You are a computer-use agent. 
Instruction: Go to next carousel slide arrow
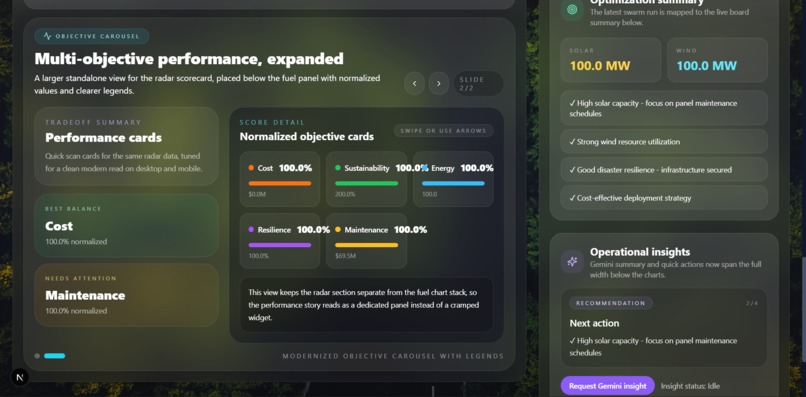(438, 83)
